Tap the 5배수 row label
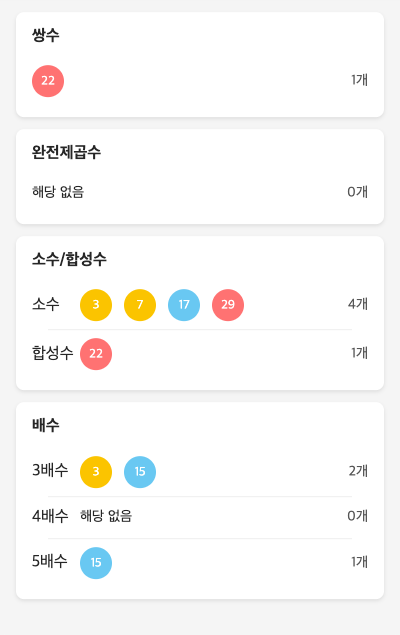Image resolution: width=400 pixels, height=635 pixels. tap(50, 562)
